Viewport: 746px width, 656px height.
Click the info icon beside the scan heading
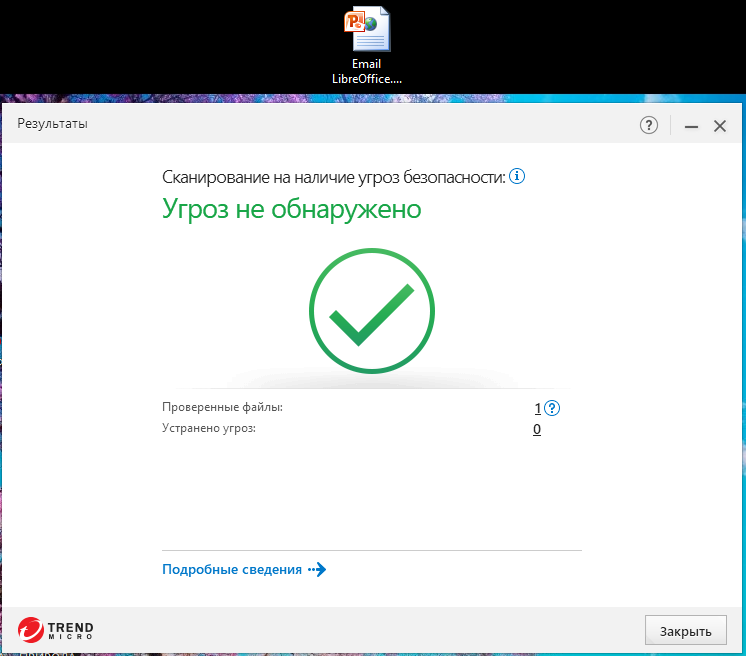coord(517,176)
